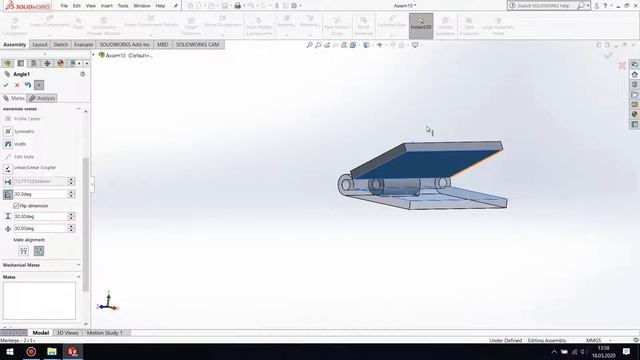Adjust the minimum value spinner arrows
640x360 pixels.
pyautogui.click(x=71, y=229)
